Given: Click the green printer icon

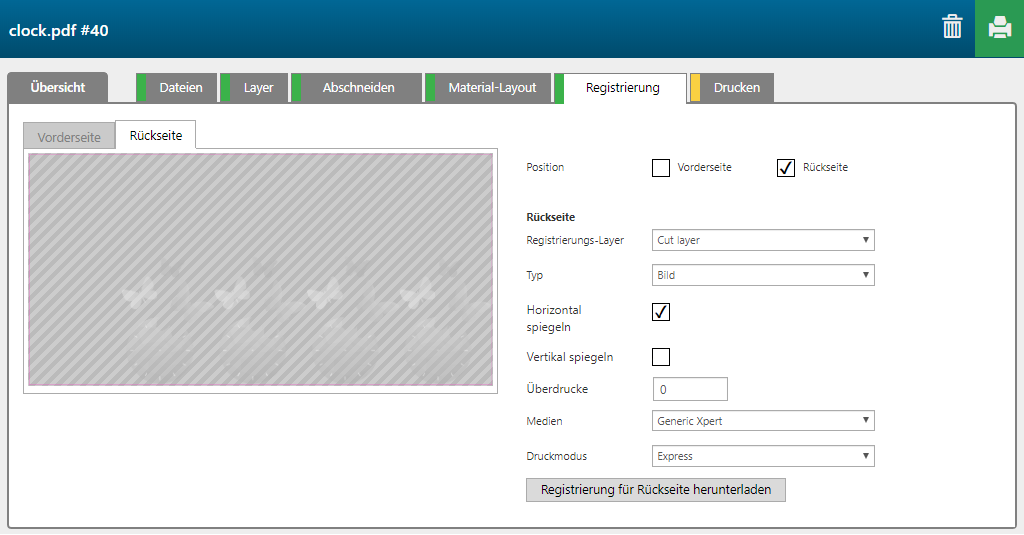Looking at the screenshot, I should (999, 28).
